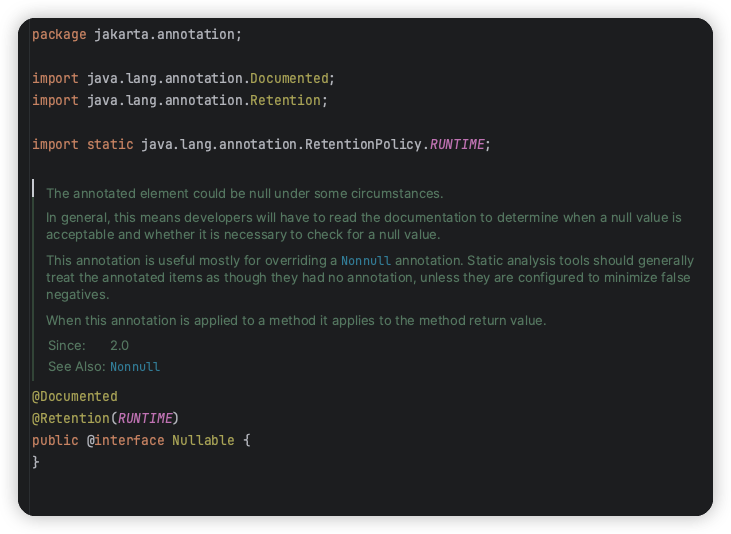Click the line 'The annotated element could be null'

pyautogui.click(x=244, y=194)
